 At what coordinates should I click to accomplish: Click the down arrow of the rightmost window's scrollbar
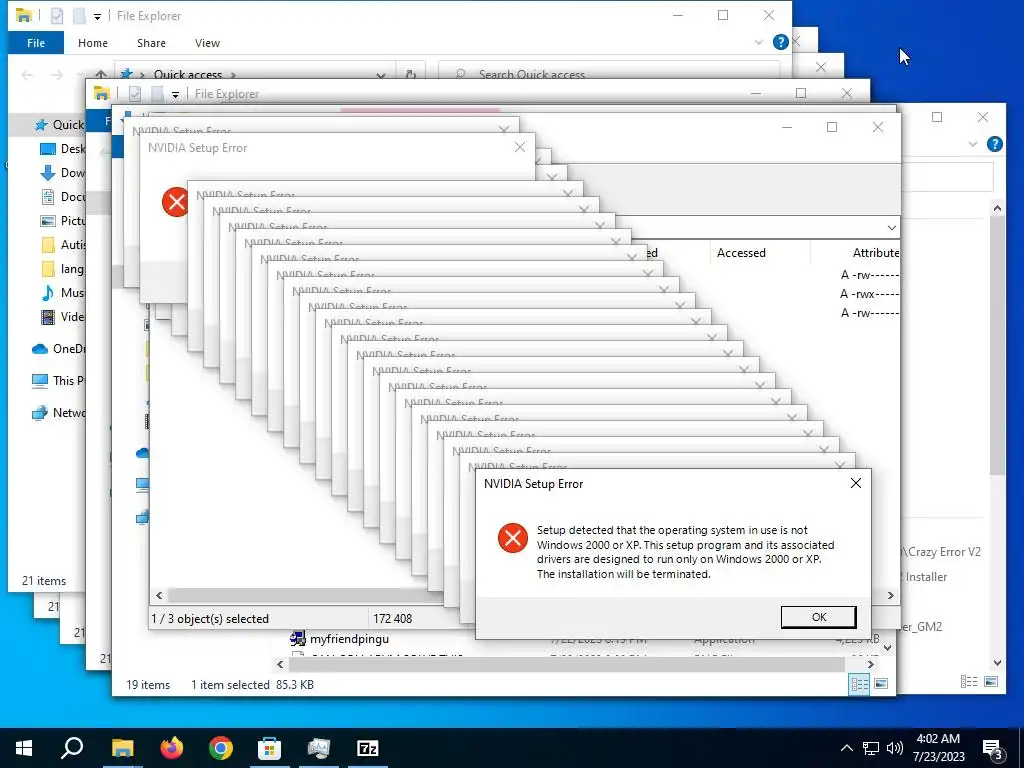pos(997,662)
